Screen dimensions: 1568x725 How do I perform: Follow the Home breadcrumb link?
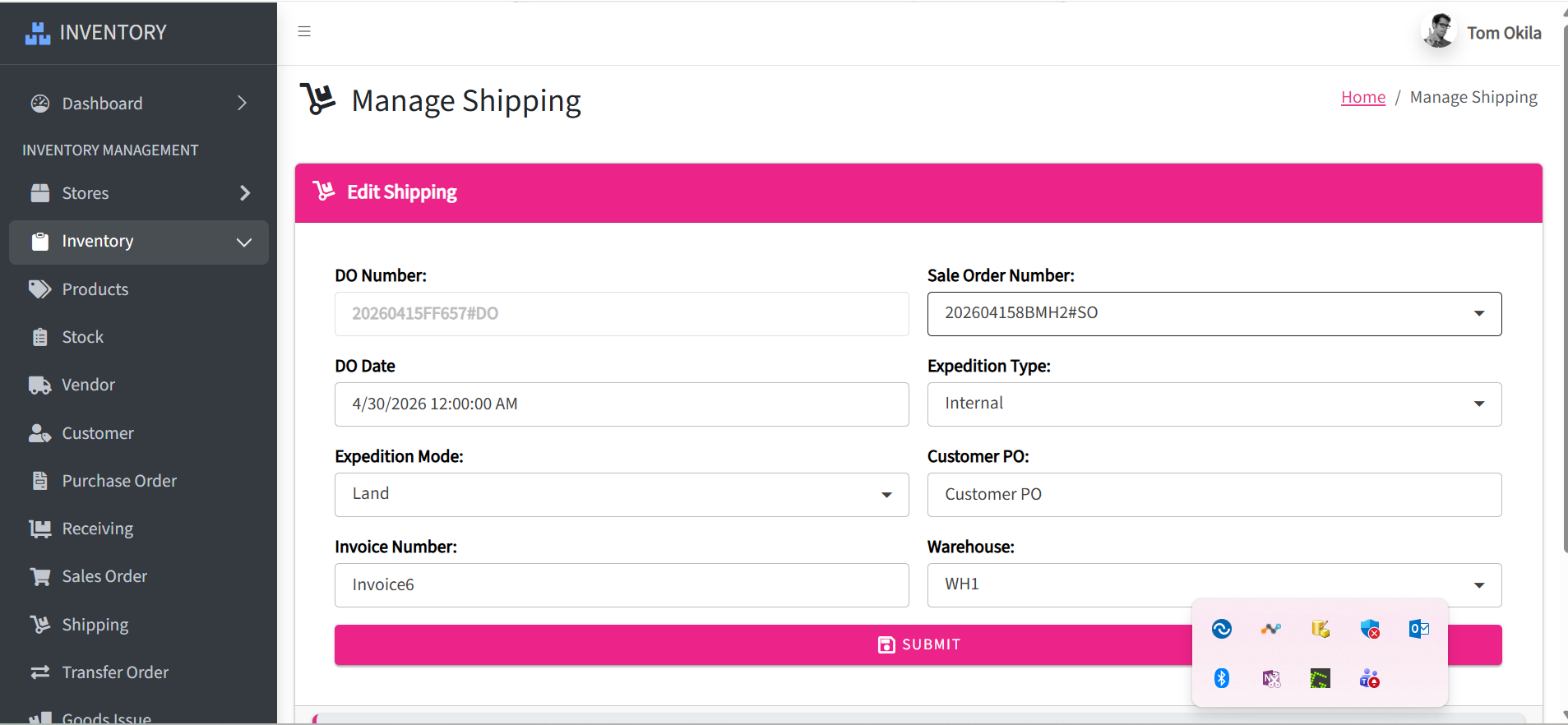click(x=1363, y=97)
